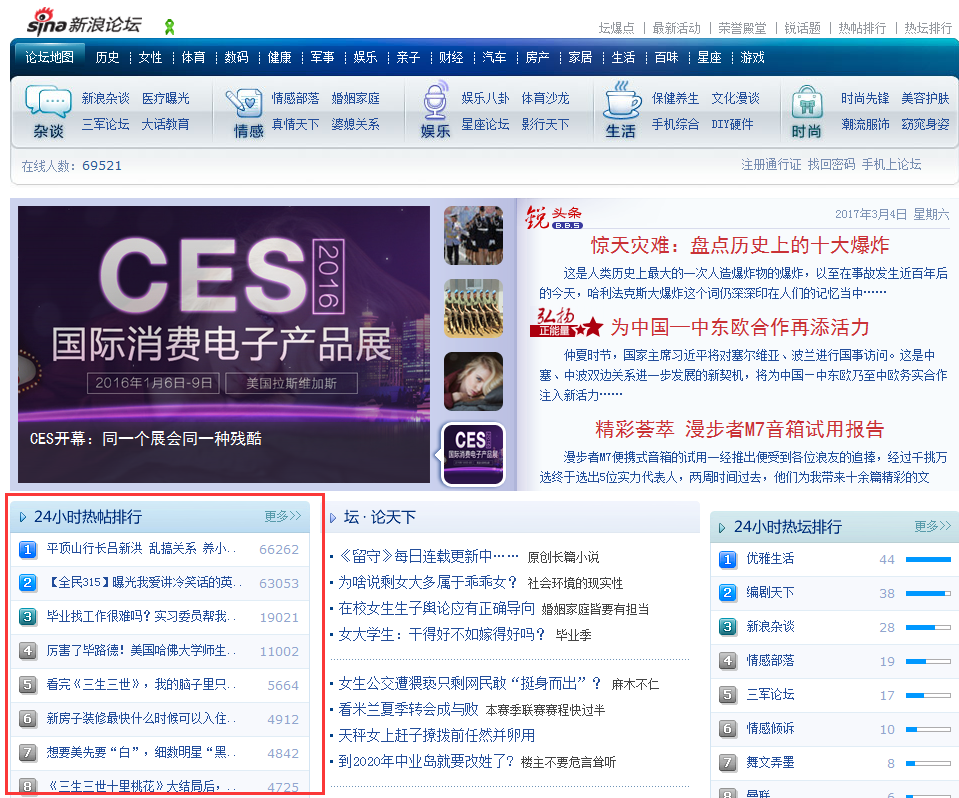Click the 娱乐 microphone icon

coord(435,102)
